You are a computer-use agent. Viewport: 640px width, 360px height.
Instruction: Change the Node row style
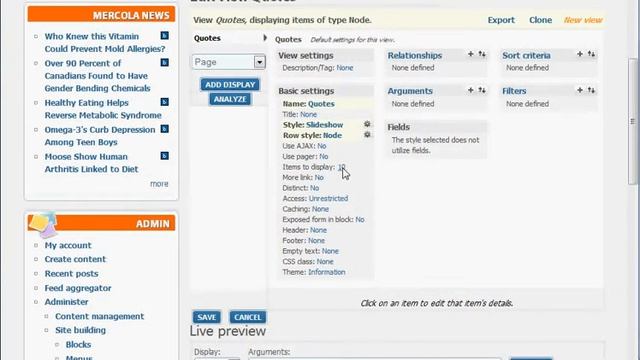click(x=333, y=136)
